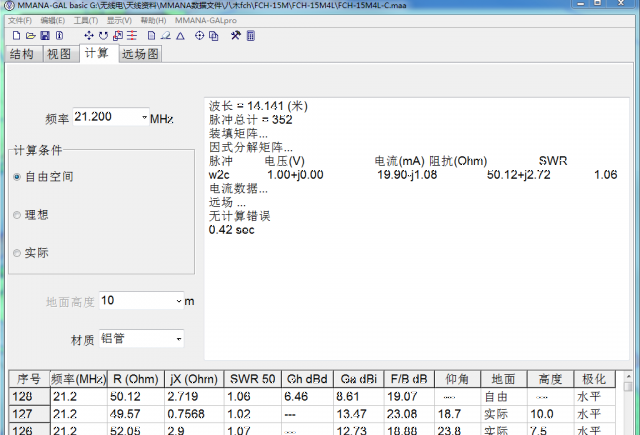
Task: Click the F/B value 19.07 cell
Action: [409, 397]
